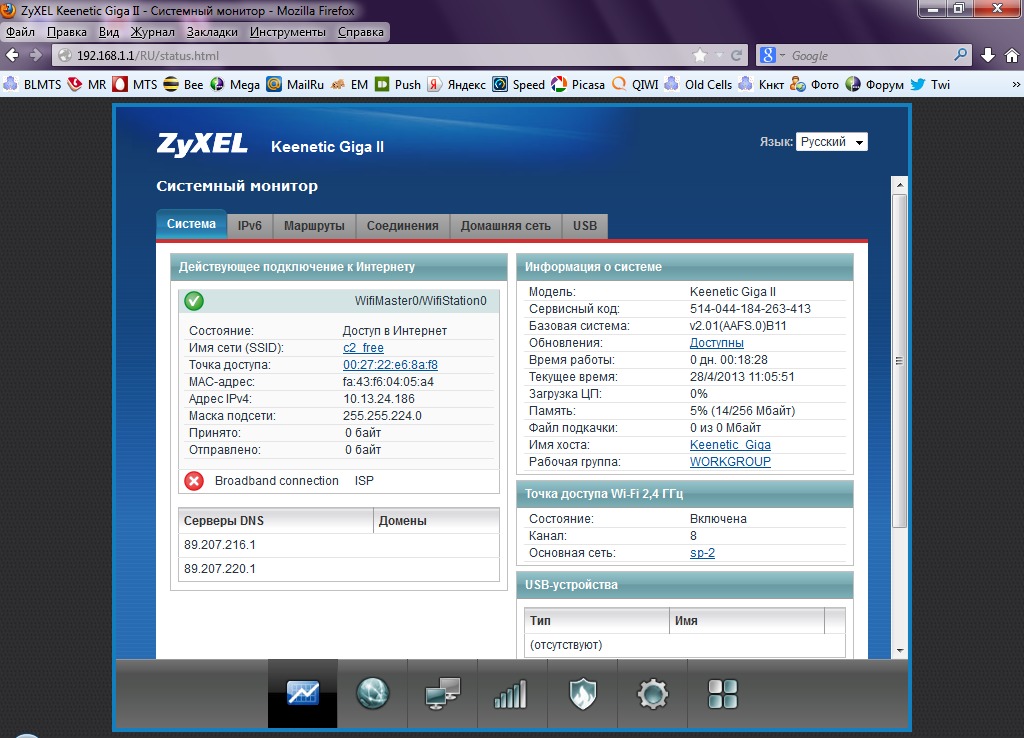This screenshot has height=738, width=1024.
Task: Open Wi-Fi settings via the signal bars icon
Action: pyautogui.click(x=511, y=693)
